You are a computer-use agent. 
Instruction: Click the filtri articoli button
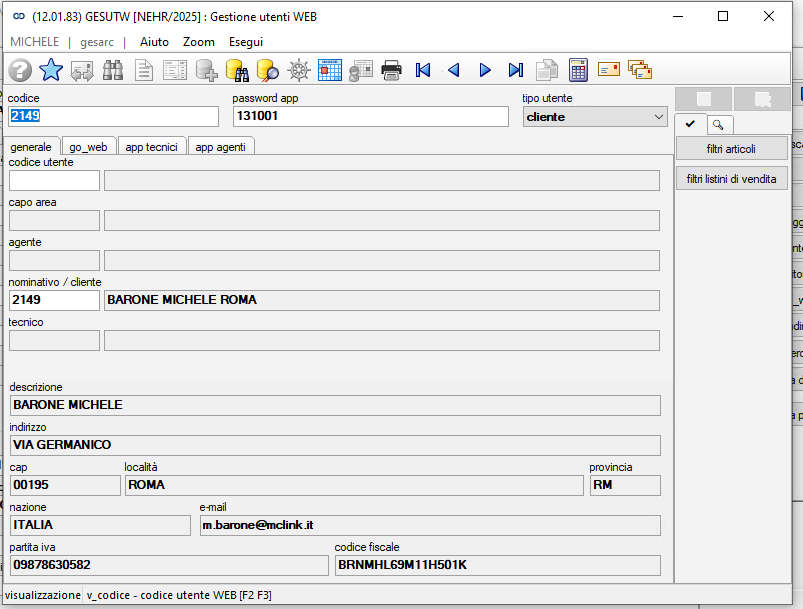(731, 149)
